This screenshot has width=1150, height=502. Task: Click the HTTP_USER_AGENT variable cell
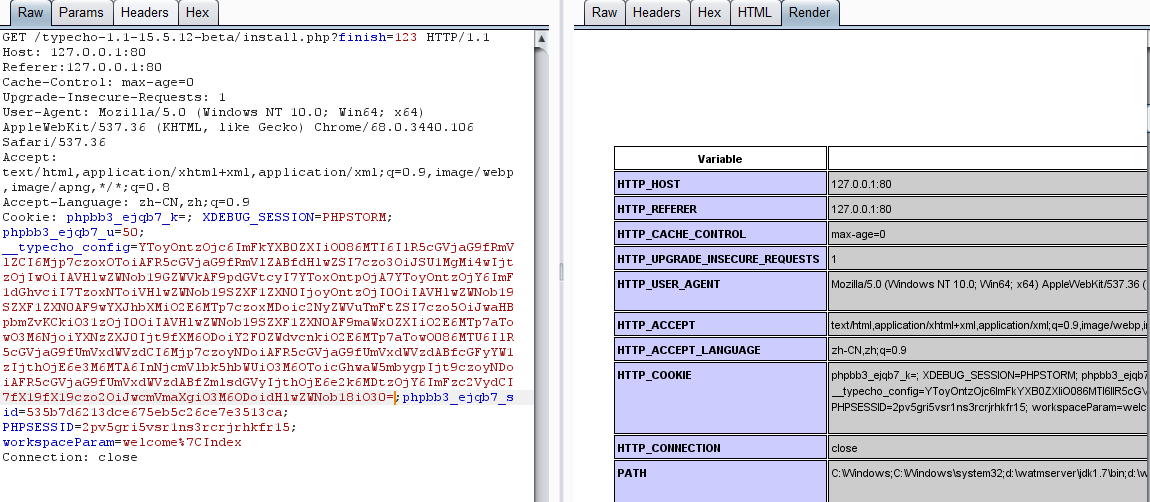[719, 291]
